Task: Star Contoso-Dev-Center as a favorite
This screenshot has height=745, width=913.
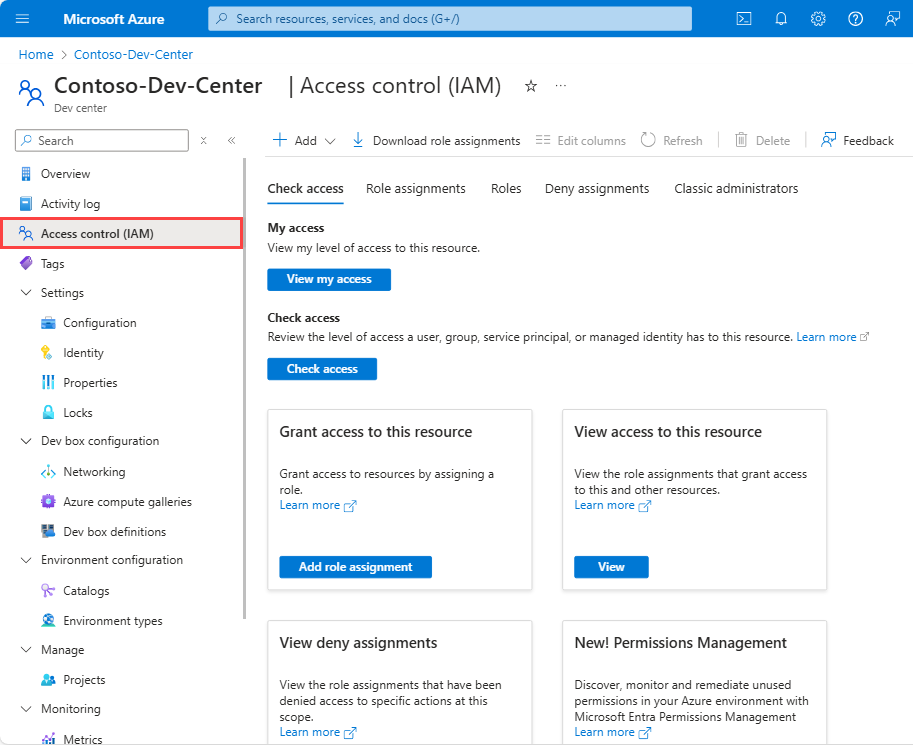Action: pos(530,86)
